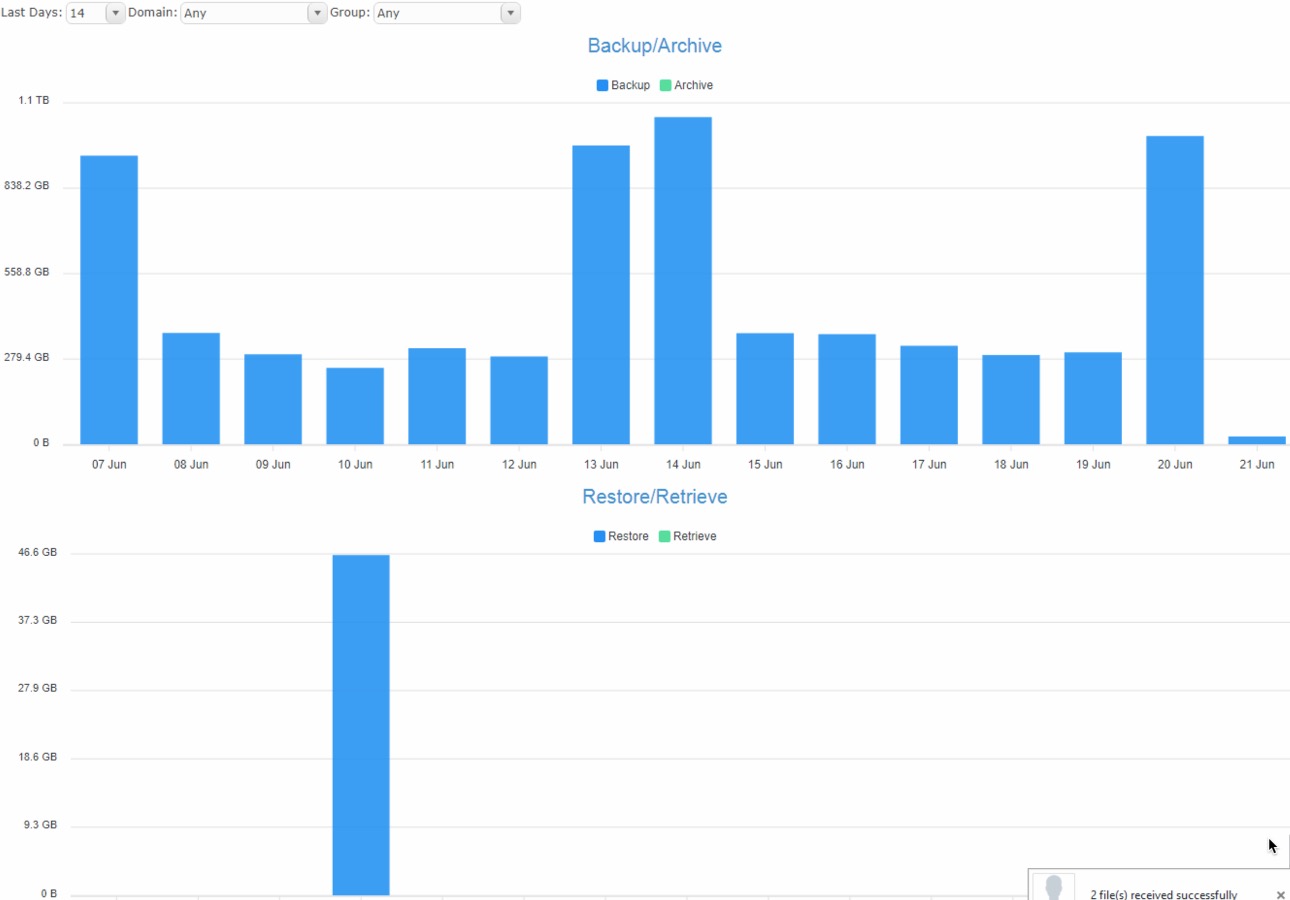
Task: Click the blue Backup legend swatch
Action: (602, 85)
